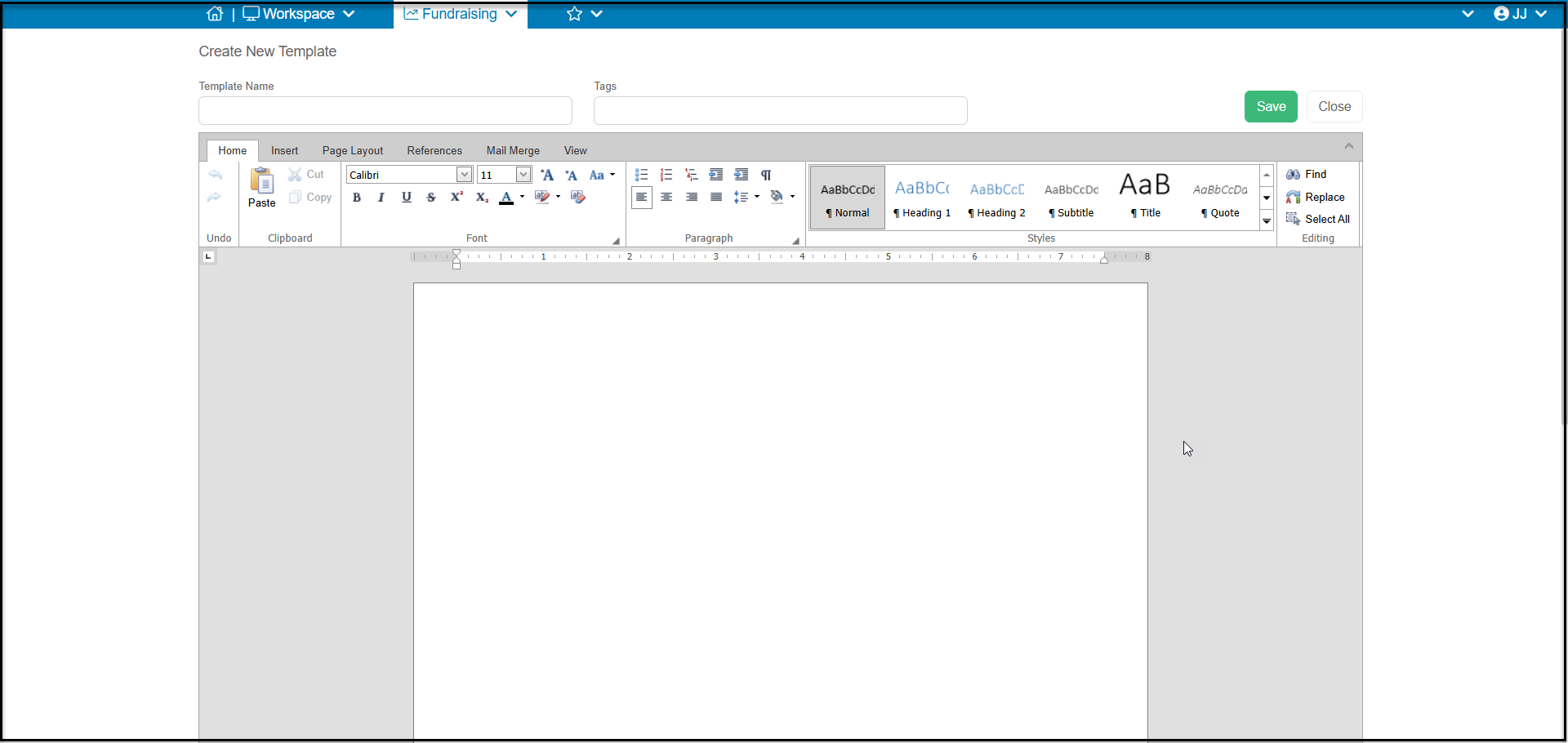This screenshot has height=743, width=1568.
Task: Open the Page Layout ribbon tab
Action: [353, 150]
